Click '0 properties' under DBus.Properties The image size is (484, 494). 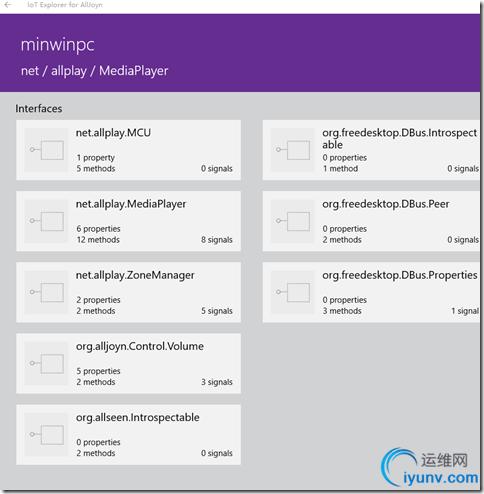pyautogui.click(x=345, y=300)
